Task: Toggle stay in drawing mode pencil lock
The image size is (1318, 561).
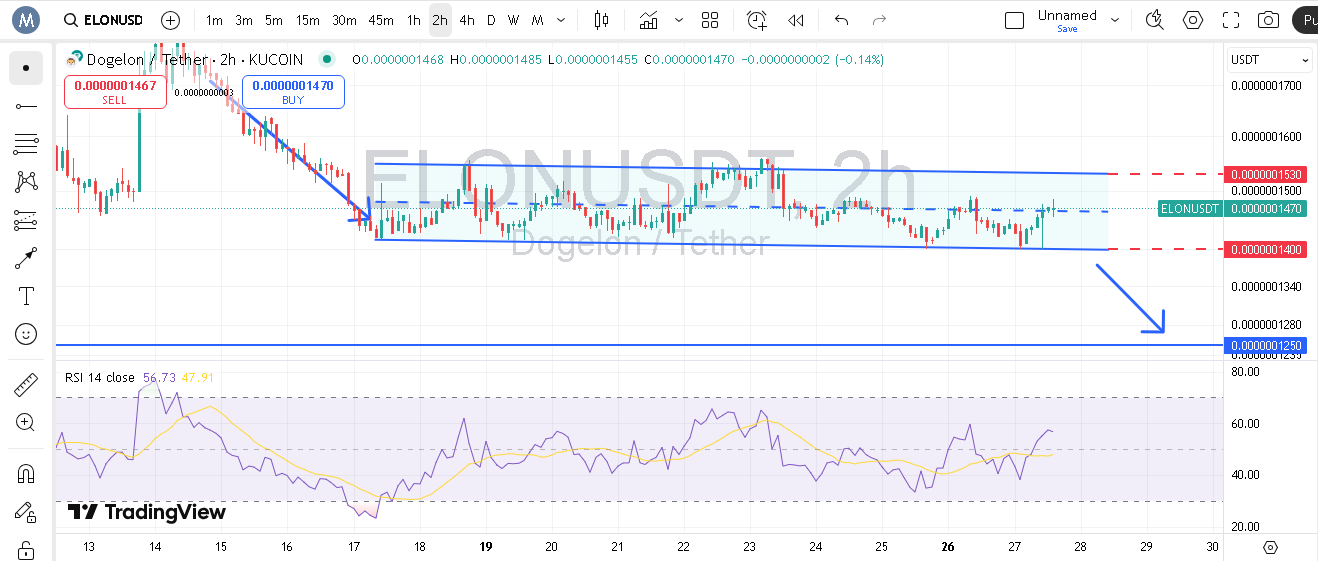Action: [x=26, y=512]
